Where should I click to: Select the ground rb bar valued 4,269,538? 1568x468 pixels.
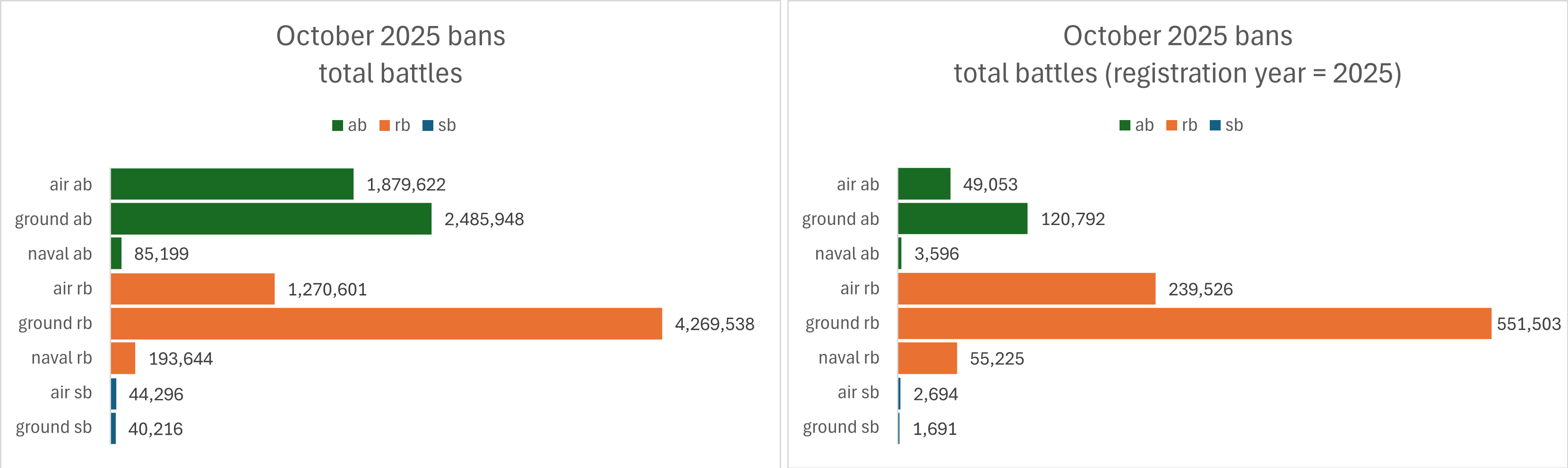(386, 324)
